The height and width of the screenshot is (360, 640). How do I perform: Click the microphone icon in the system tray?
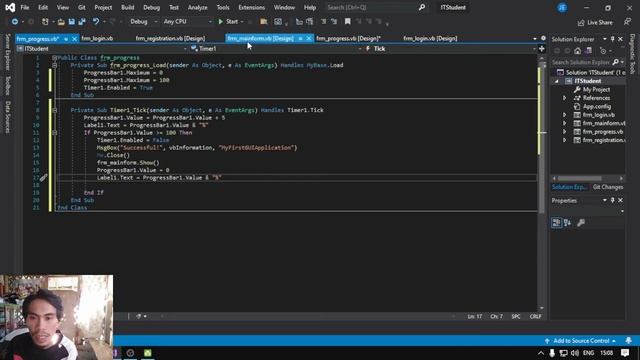pos(552,353)
